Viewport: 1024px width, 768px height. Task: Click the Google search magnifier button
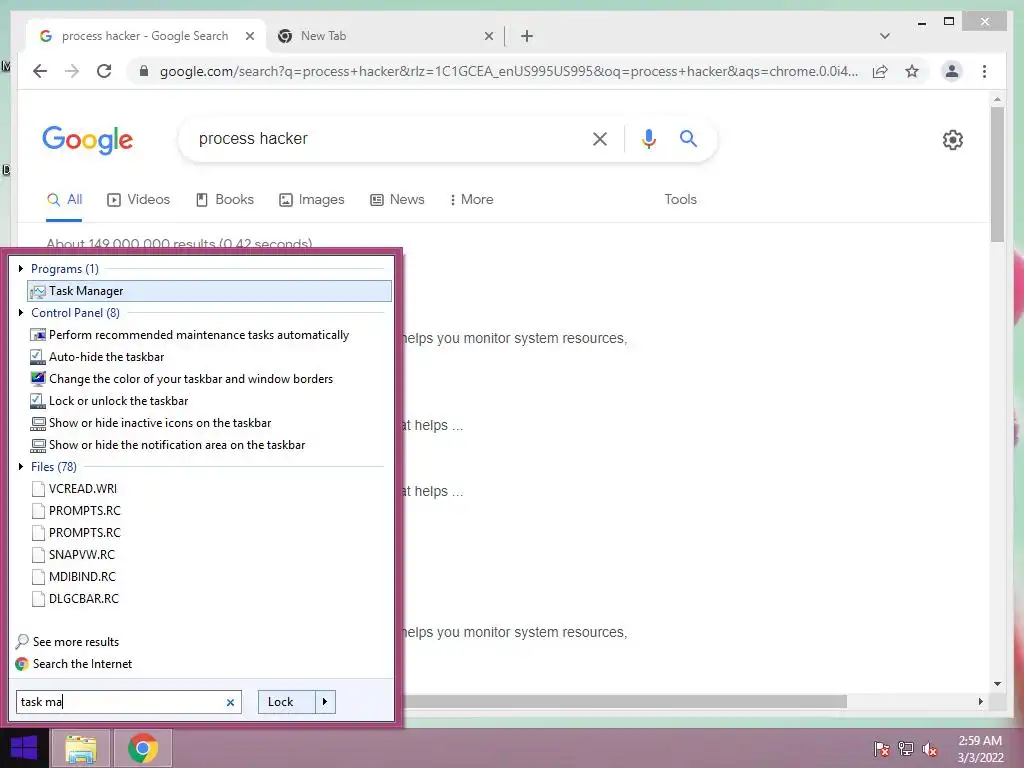pos(688,138)
